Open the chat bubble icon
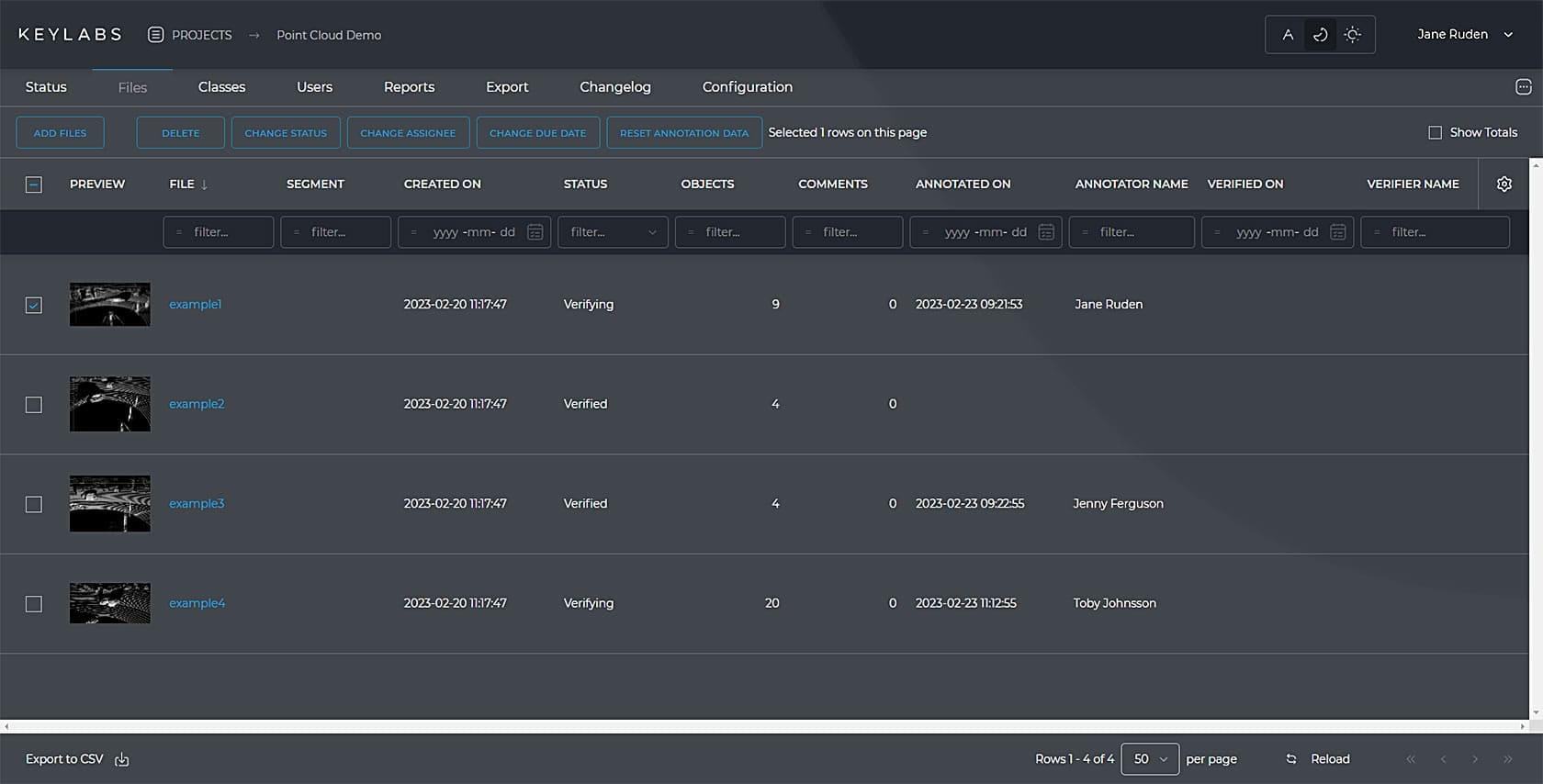Screen dimensions: 1543x784 (x=1524, y=87)
